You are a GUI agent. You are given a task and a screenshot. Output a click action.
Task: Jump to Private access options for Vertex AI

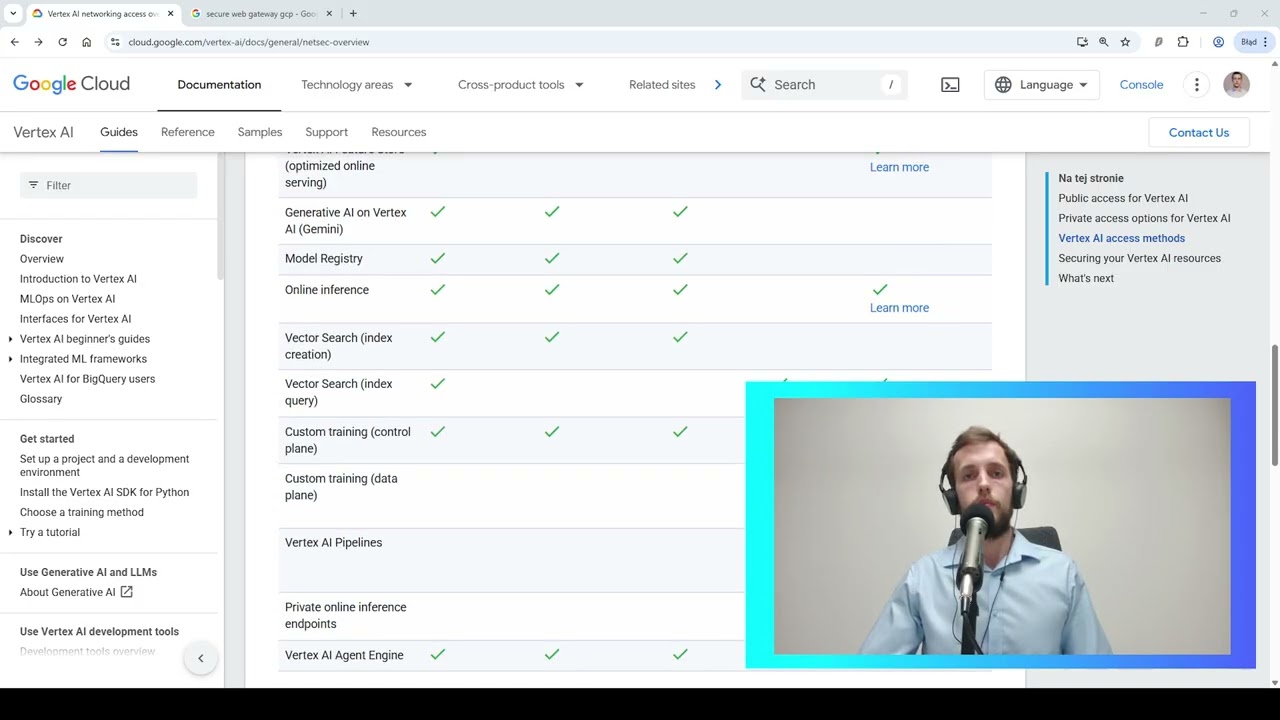[1145, 218]
